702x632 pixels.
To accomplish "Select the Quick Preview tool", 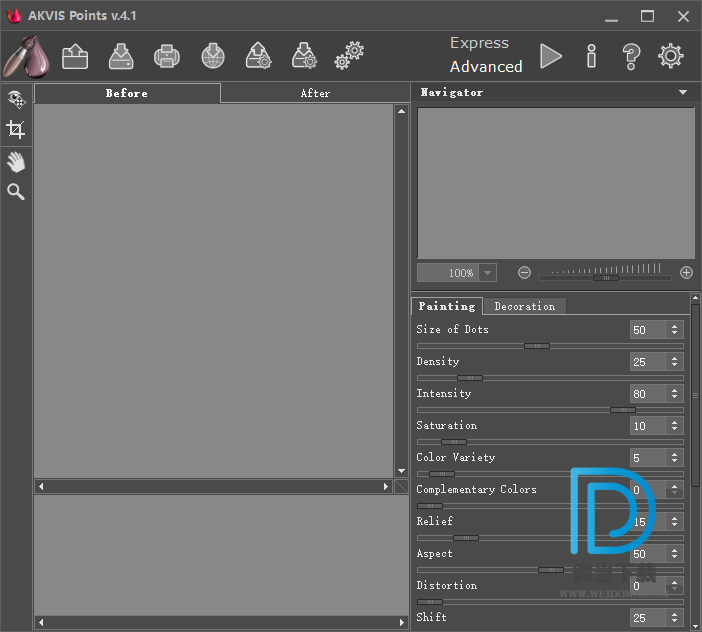I will (16, 99).
